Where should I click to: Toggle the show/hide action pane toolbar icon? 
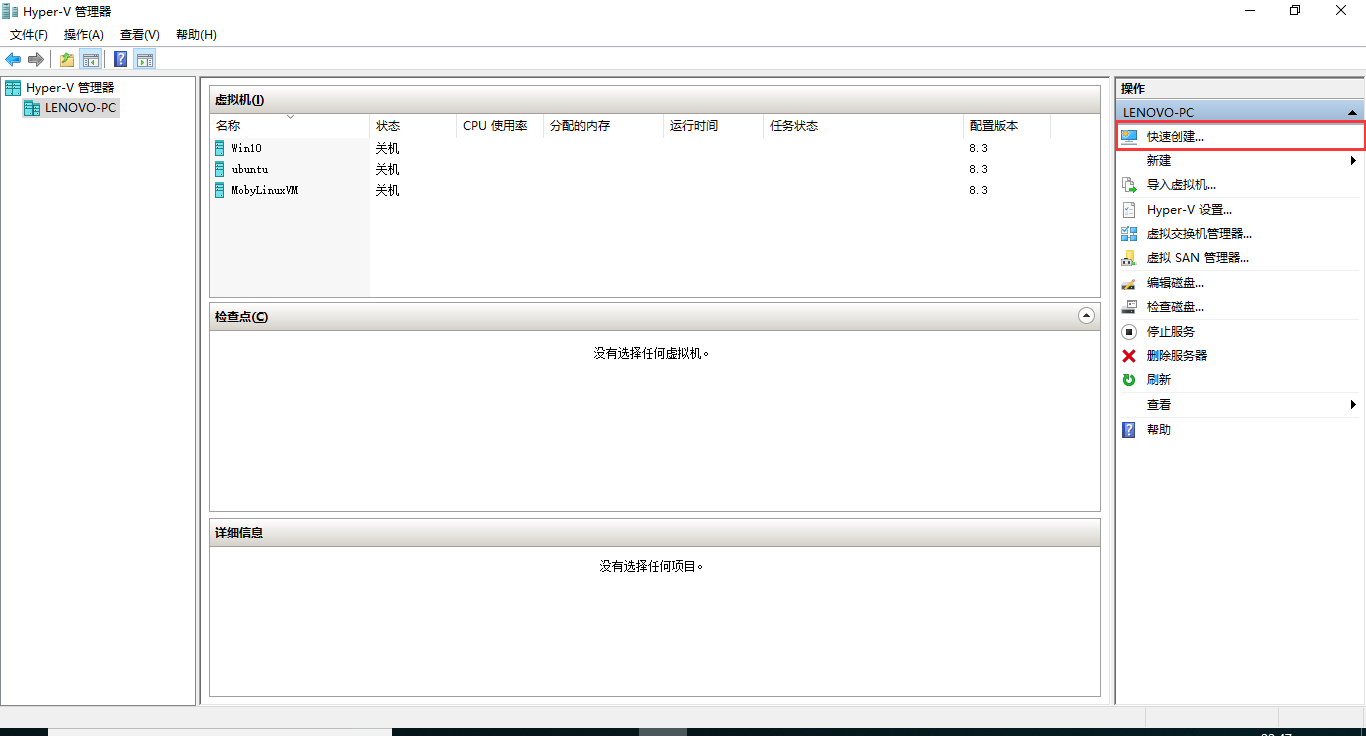(x=145, y=59)
